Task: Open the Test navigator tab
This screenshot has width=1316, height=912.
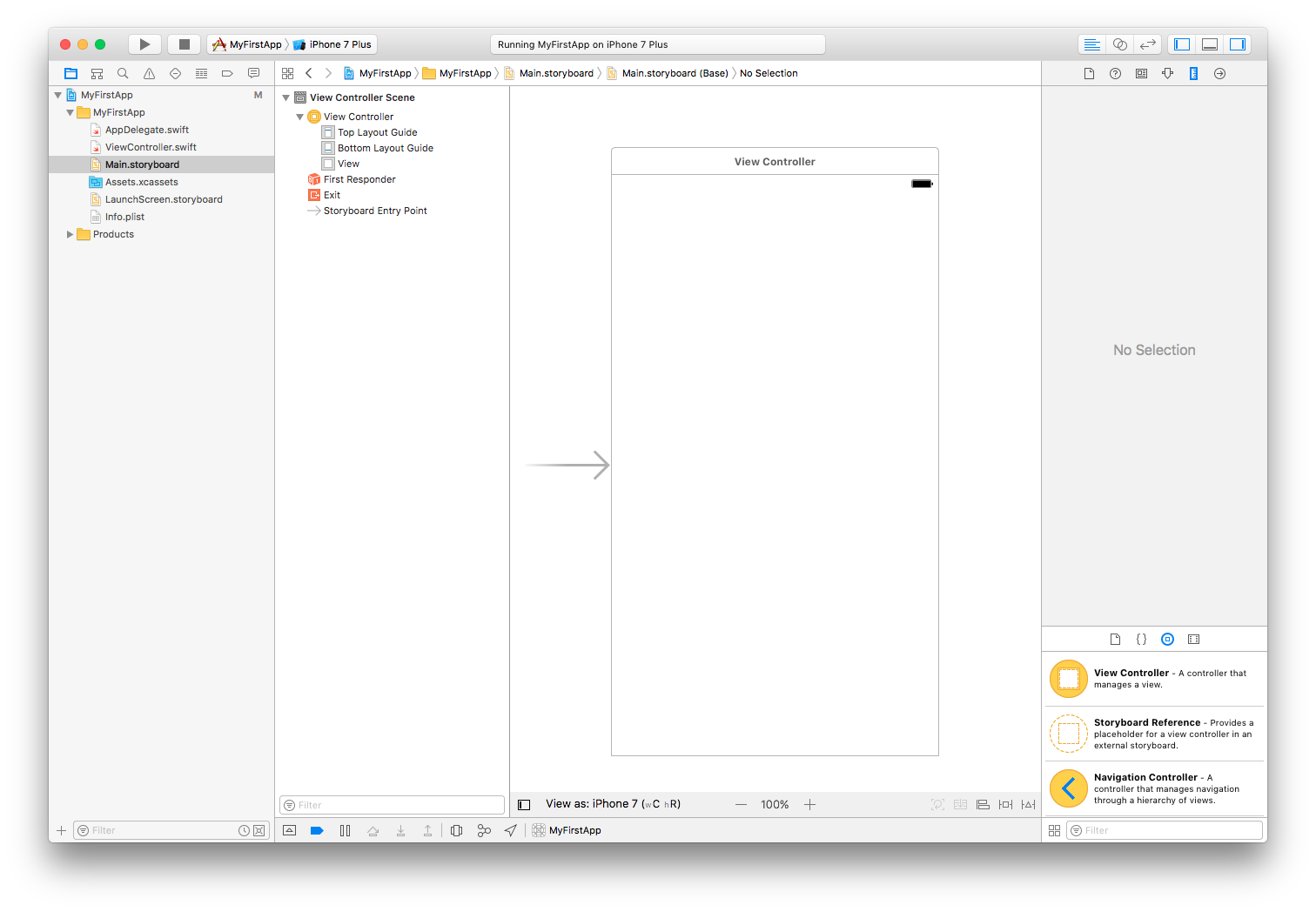Action: (x=175, y=73)
